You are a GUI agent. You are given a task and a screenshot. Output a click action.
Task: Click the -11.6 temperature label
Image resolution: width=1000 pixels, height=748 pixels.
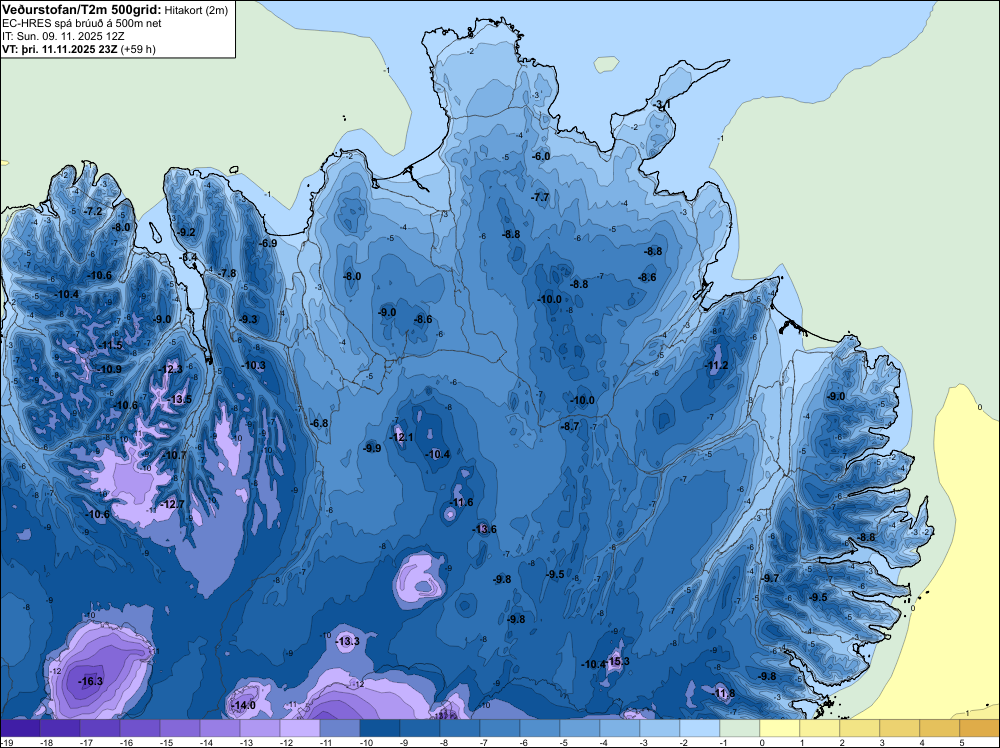point(461,502)
